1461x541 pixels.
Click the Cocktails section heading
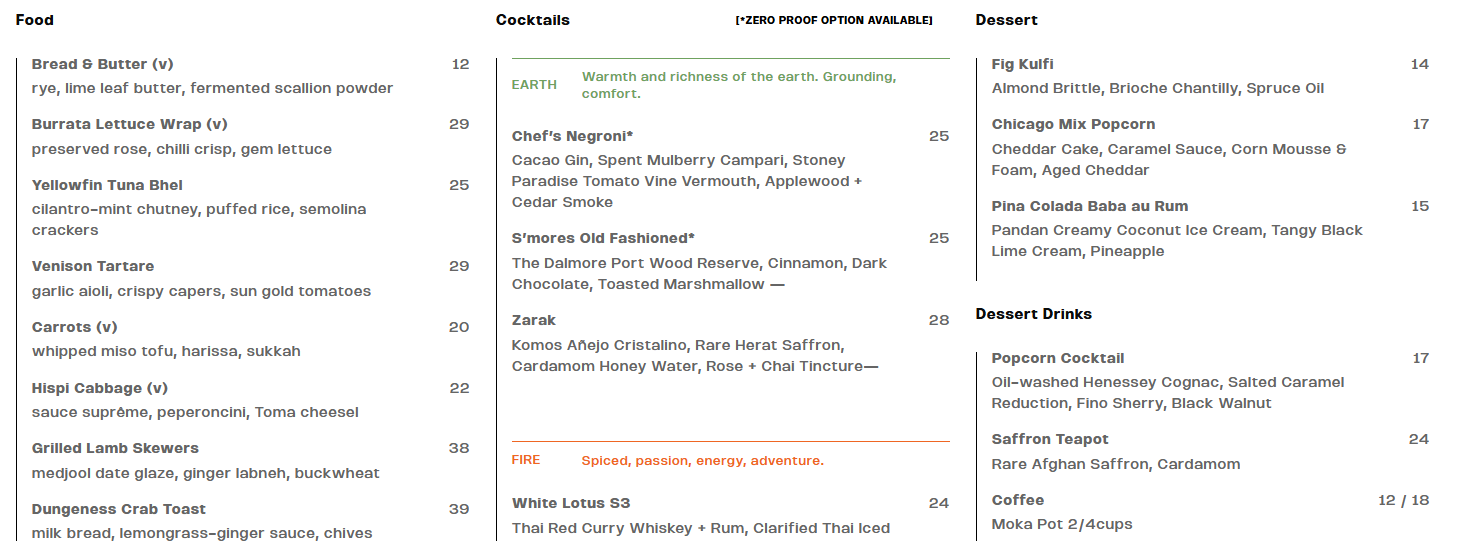(x=533, y=20)
